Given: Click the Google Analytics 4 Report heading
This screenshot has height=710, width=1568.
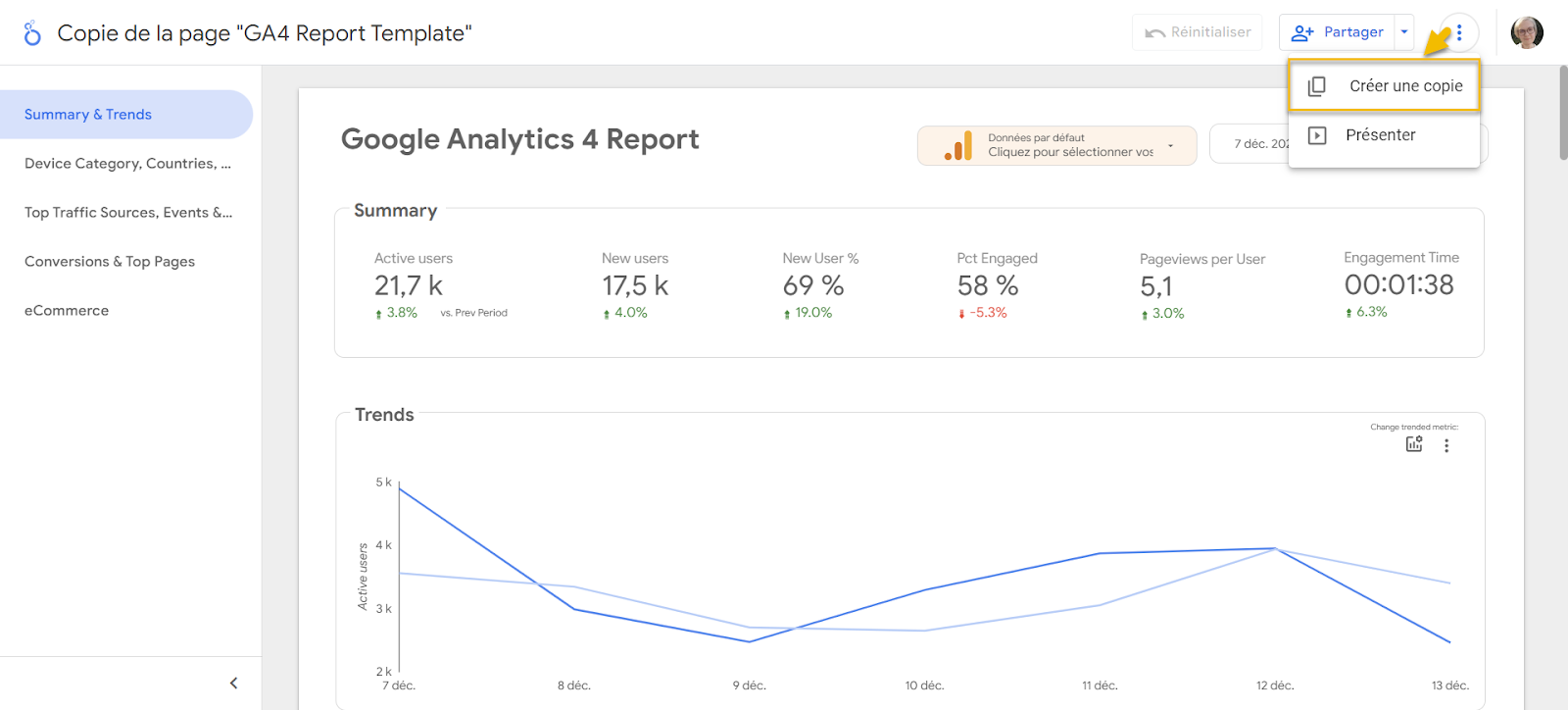Looking at the screenshot, I should click(x=520, y=139).
